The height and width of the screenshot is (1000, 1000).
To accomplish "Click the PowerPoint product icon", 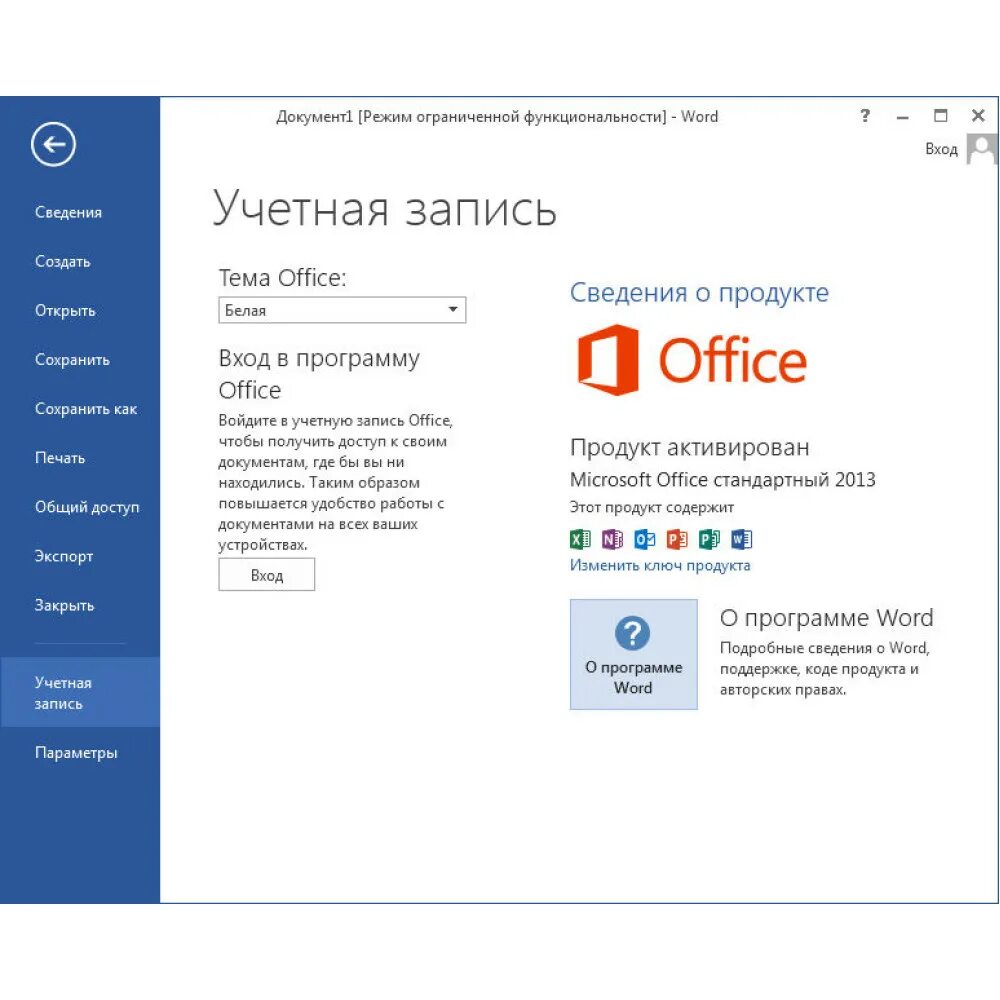I will pos(677,539).
